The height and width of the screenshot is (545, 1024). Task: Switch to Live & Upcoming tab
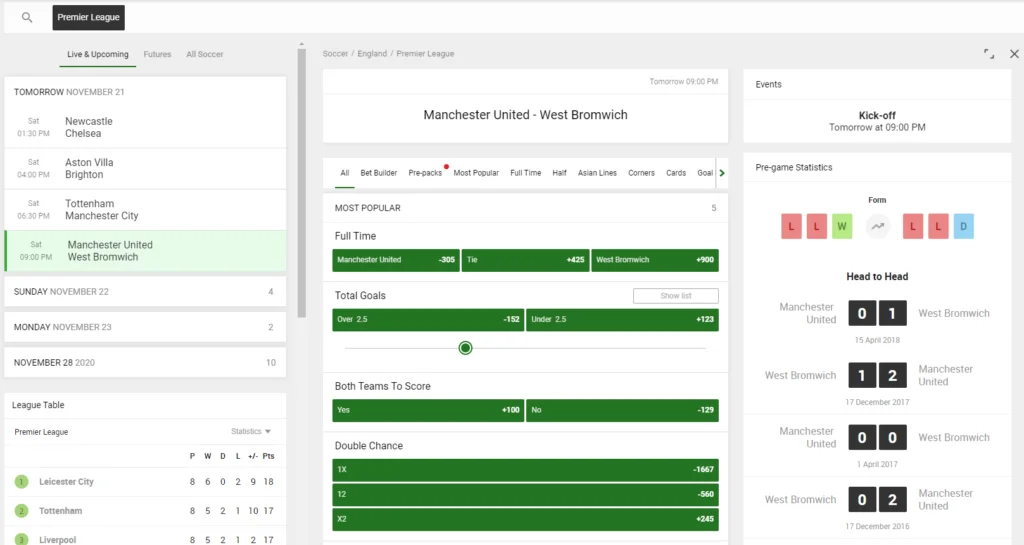(97, 54)
